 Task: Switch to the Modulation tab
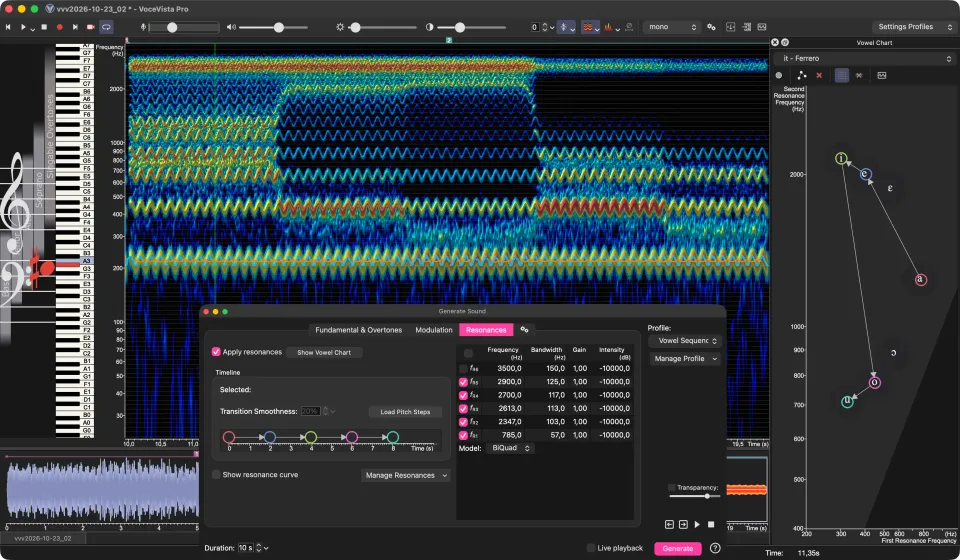pos(433,330)
